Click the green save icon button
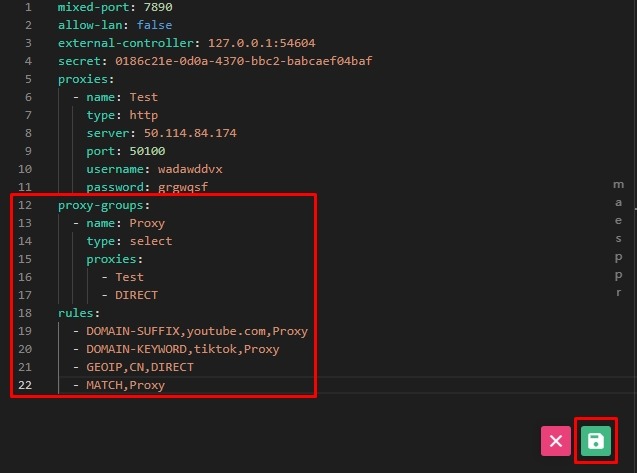The height and width of the screenshot is (473, 637). pyautogui.click(x=596, y=441)
